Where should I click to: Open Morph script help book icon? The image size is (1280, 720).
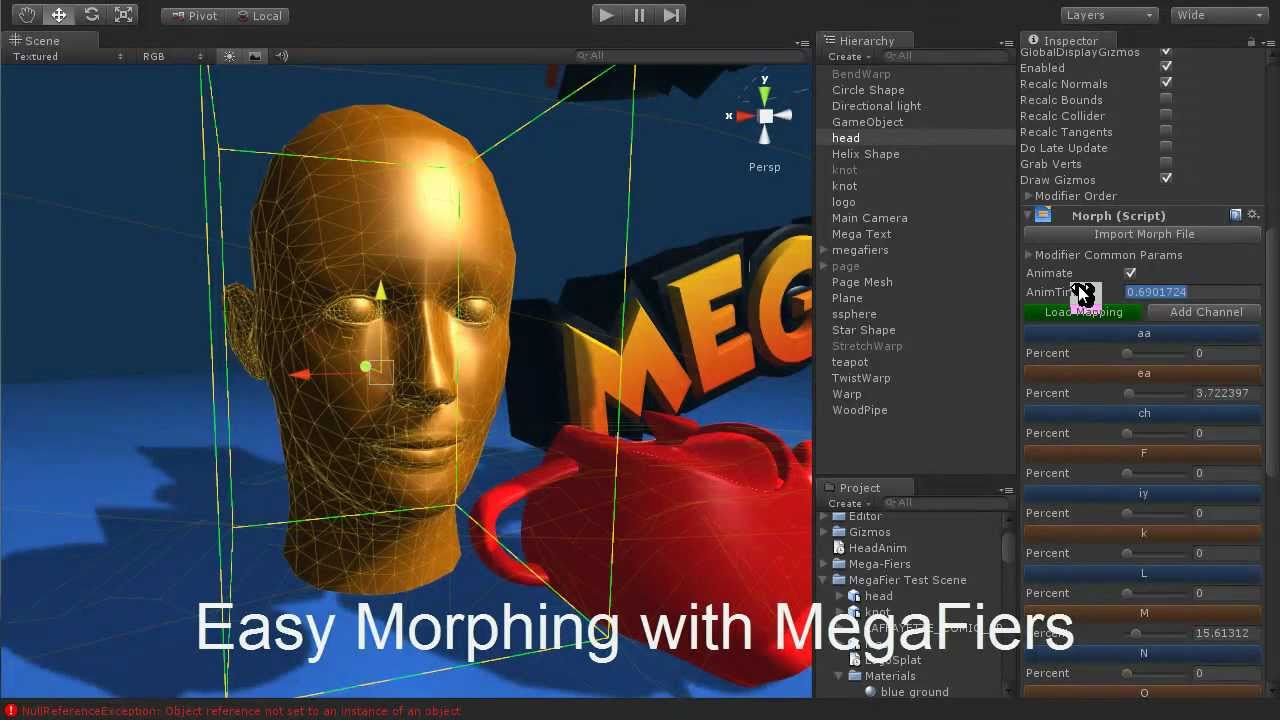point(1236,215)
